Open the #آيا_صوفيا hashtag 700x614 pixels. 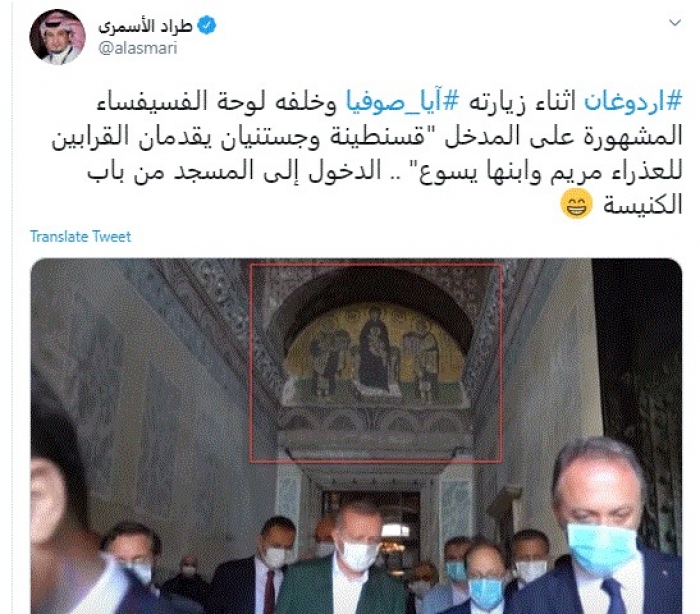tap(402, 101)
